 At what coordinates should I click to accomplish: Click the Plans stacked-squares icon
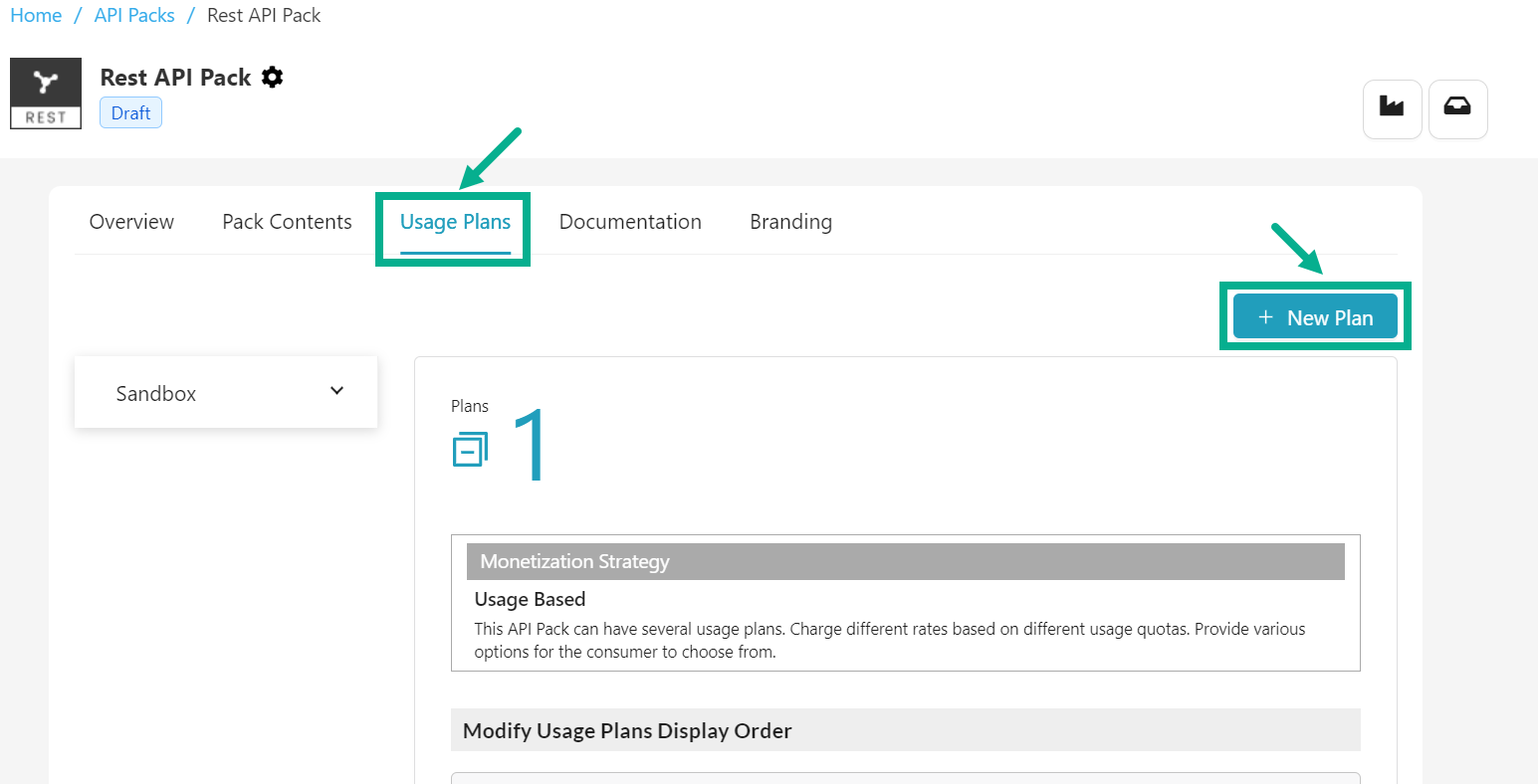point(470,450)
